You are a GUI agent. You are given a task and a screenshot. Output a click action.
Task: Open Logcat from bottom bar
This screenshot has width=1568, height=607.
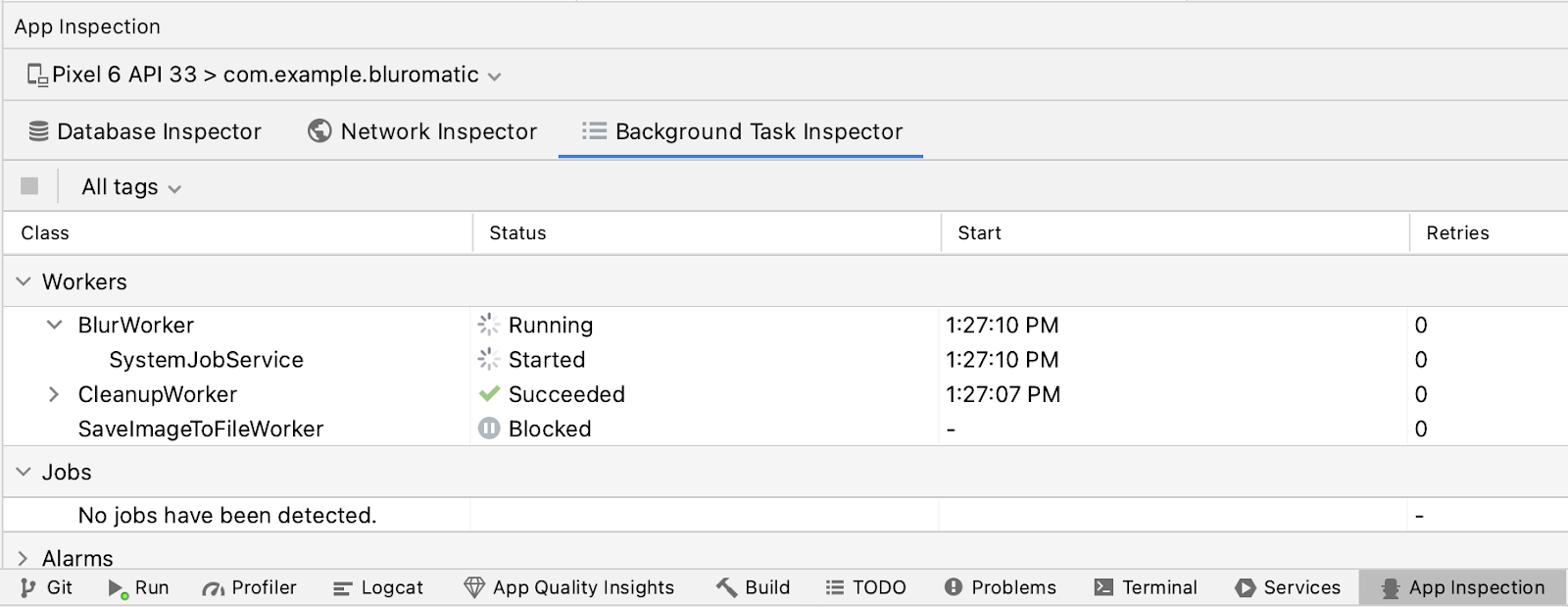(378, 587)
